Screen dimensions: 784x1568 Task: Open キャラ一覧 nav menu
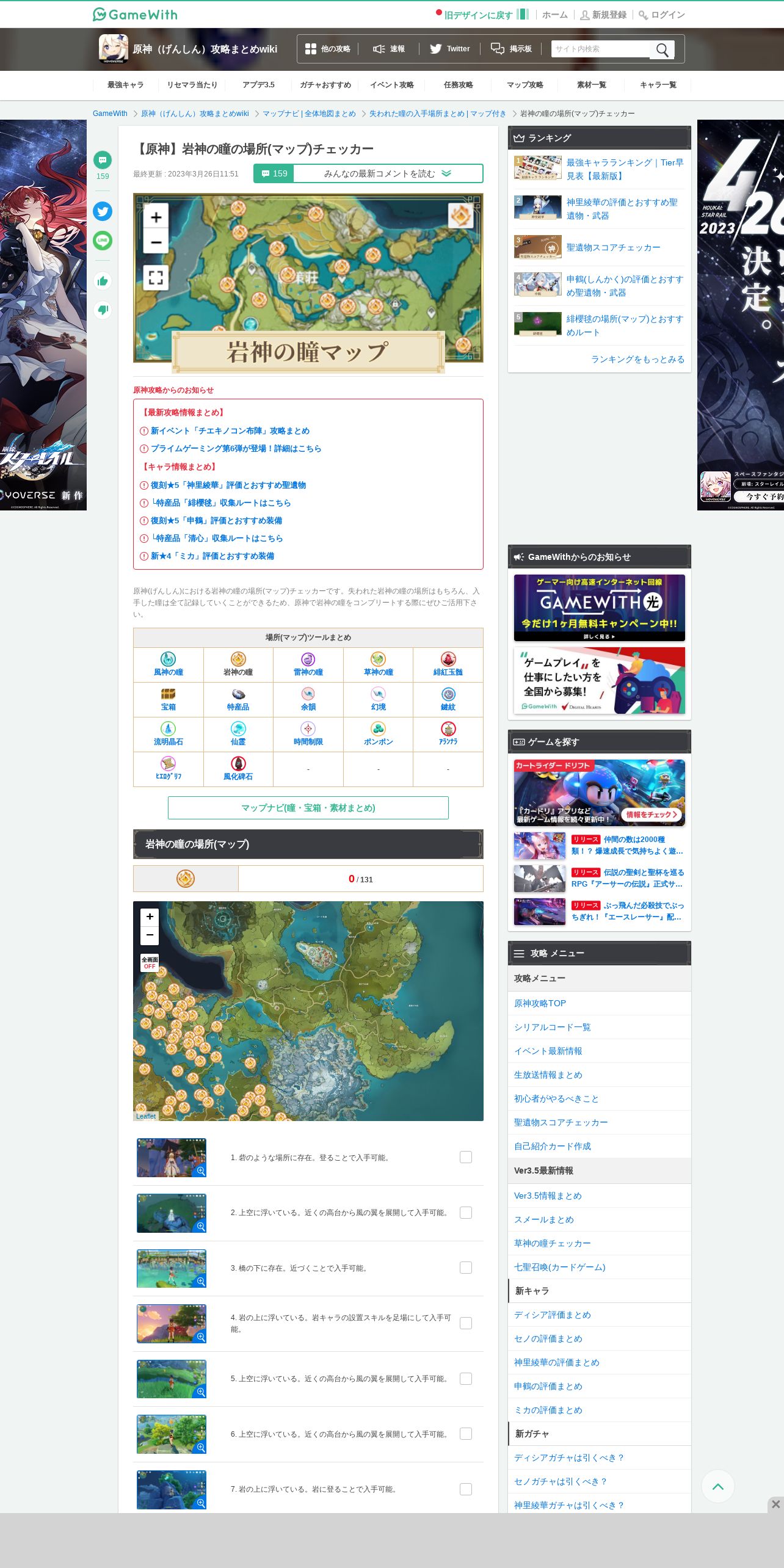point(658,85)
